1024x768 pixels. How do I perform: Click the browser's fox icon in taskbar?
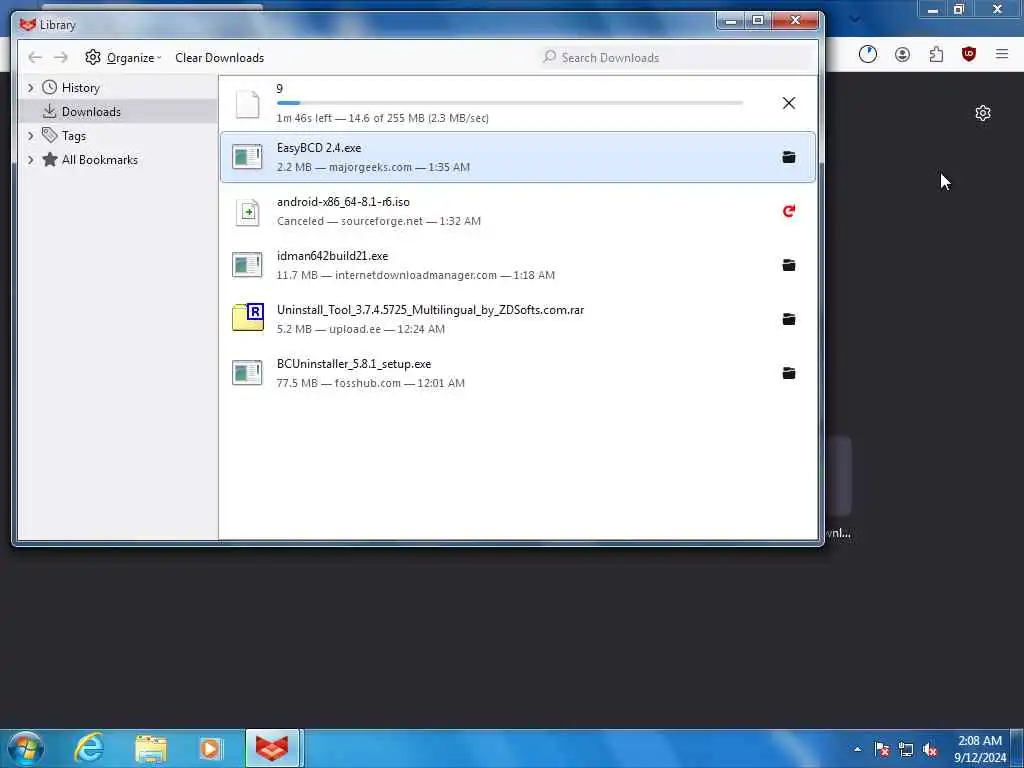(272, 748)
